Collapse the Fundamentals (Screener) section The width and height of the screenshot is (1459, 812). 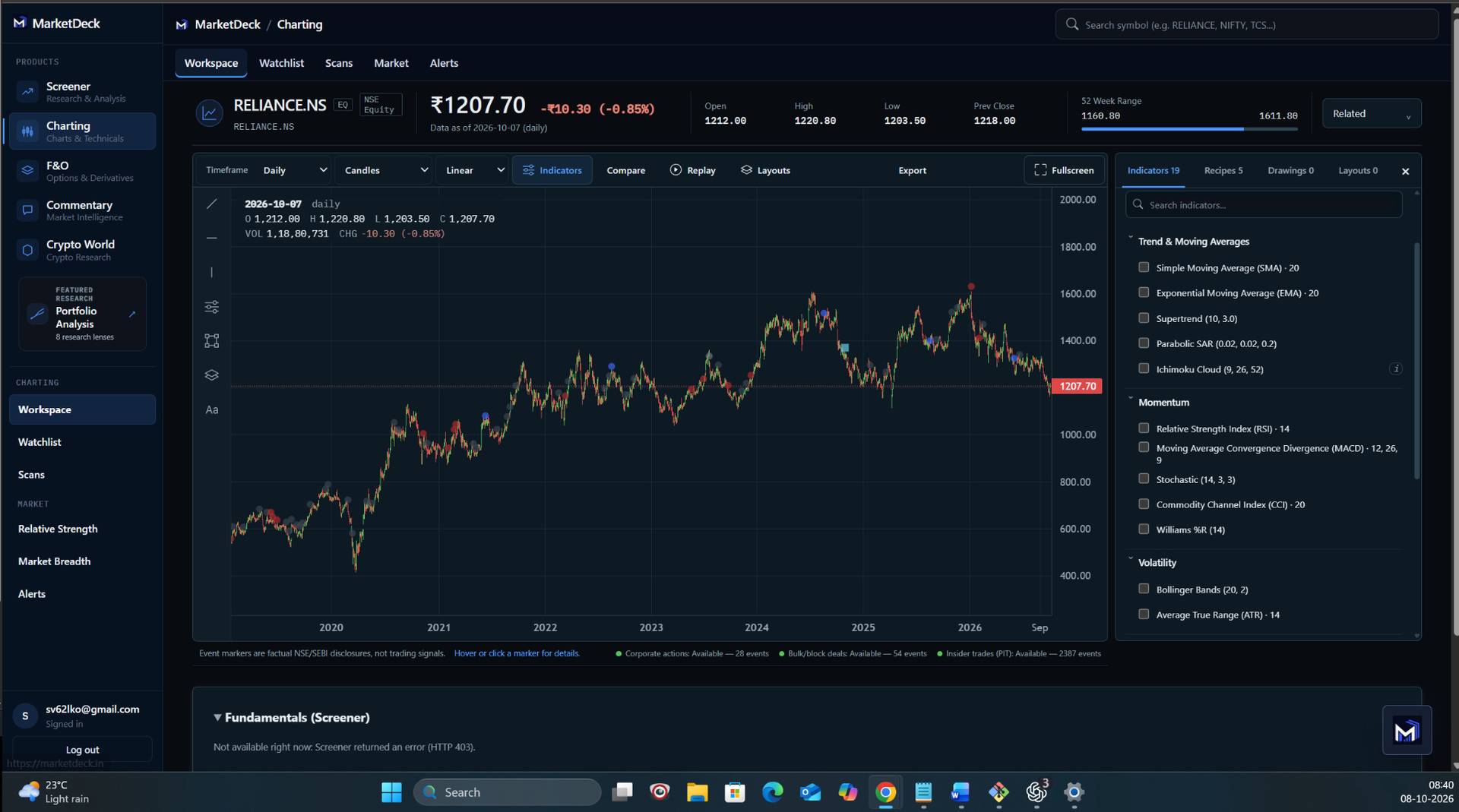click(217, 718)
